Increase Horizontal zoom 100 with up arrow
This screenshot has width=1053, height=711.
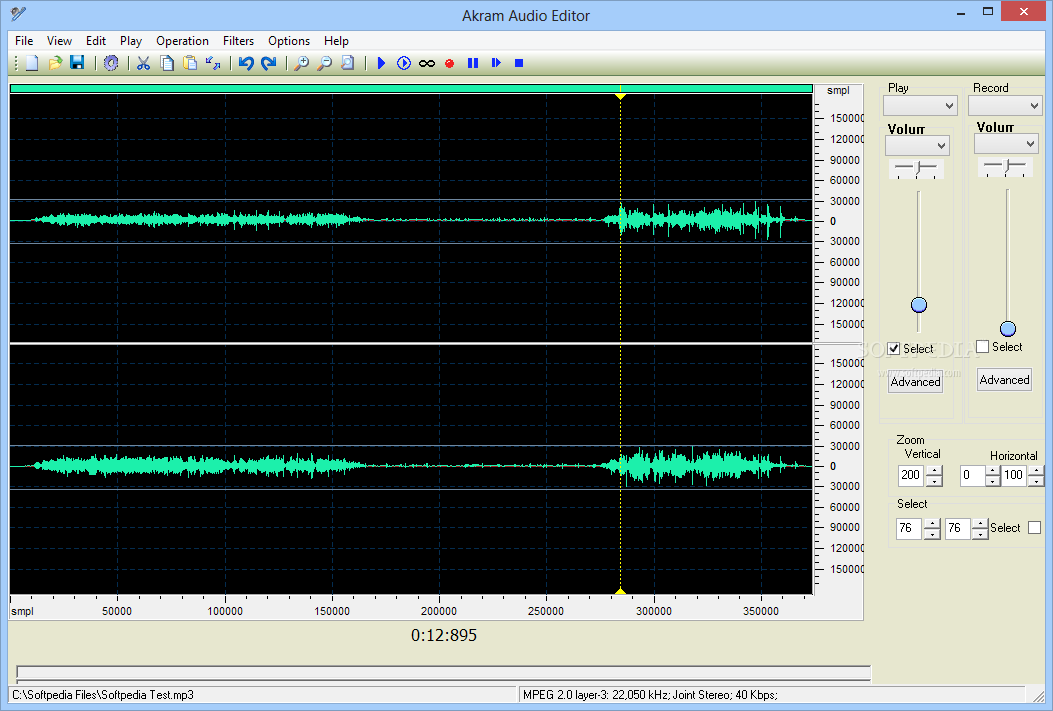pyautogui.click(x=1036, y=471)
